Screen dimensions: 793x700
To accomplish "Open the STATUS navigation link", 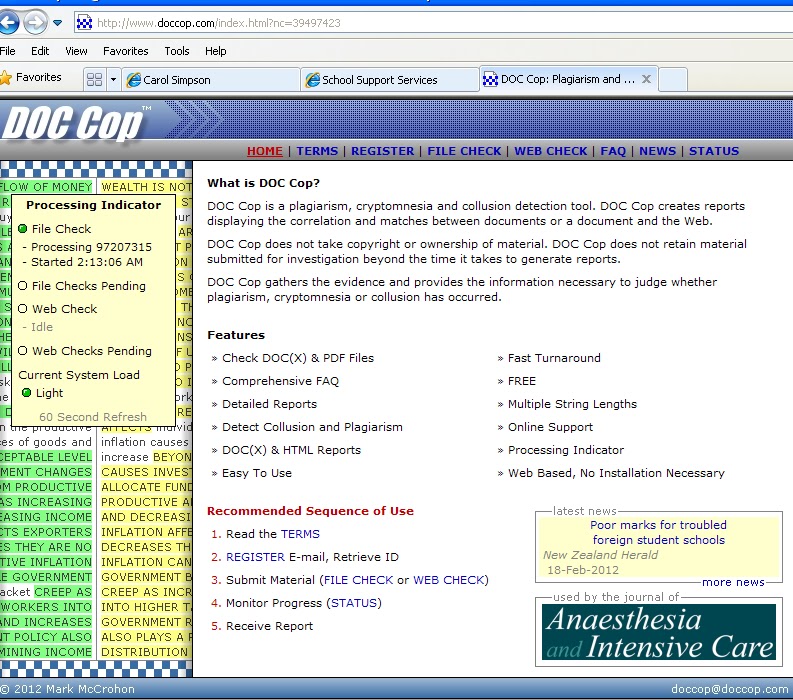I will (714, 151).
